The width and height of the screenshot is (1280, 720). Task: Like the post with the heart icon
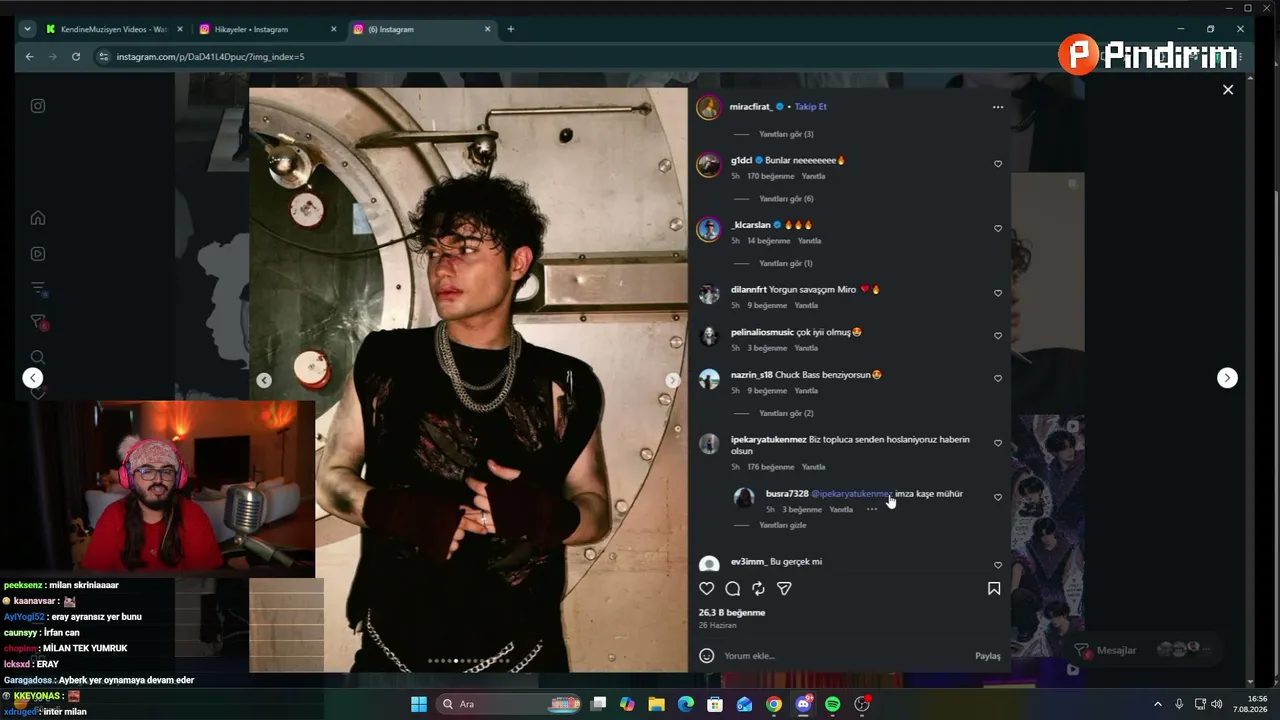(707, 589)
